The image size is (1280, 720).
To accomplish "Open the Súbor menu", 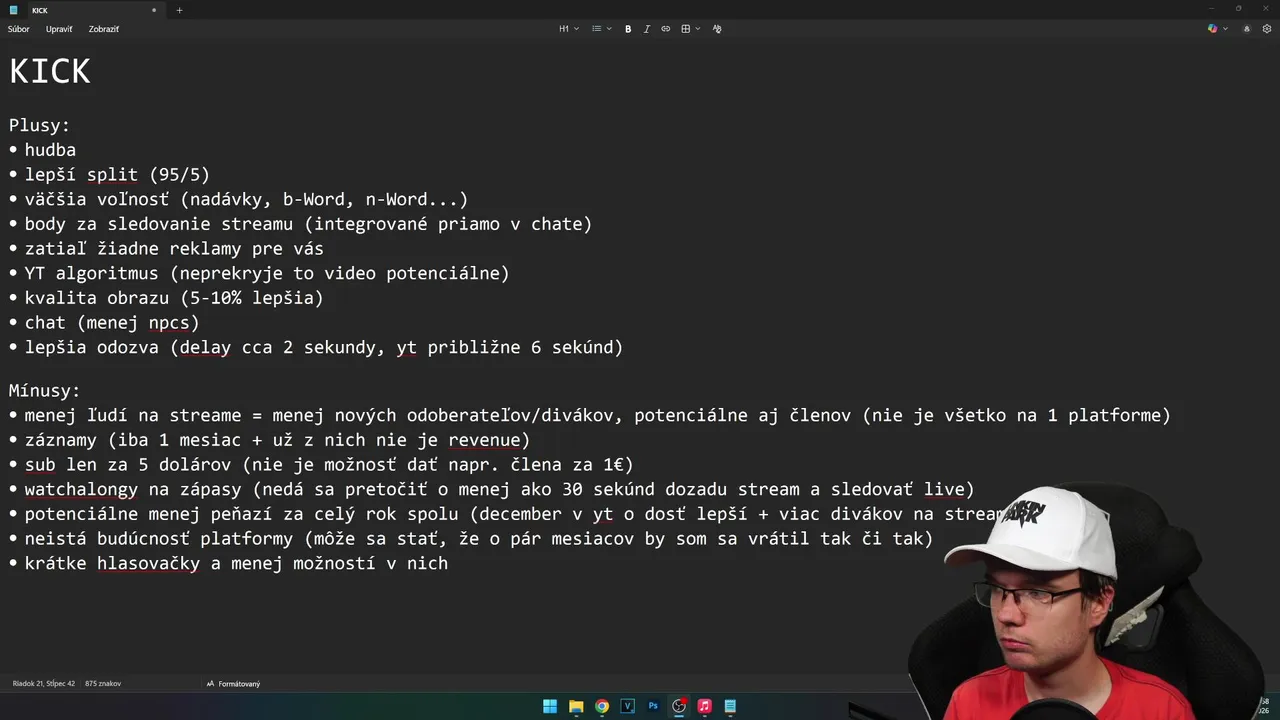I will click(19, 29).
